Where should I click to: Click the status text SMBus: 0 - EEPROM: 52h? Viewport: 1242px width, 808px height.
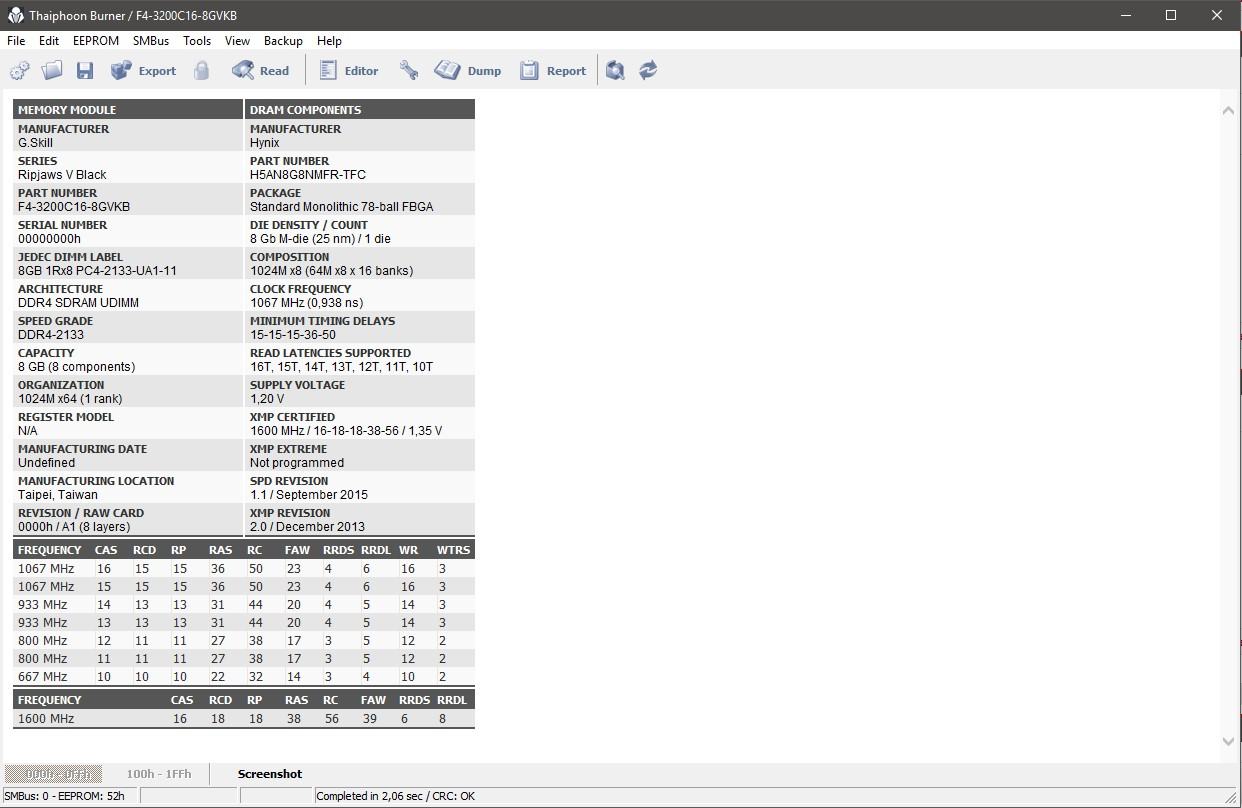click(64, 796)
